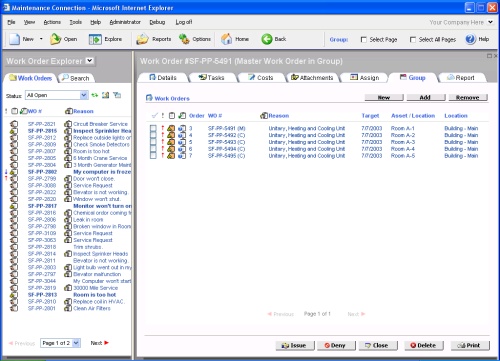Click the status icon on SF-PP-5493 row

[171, 142]
